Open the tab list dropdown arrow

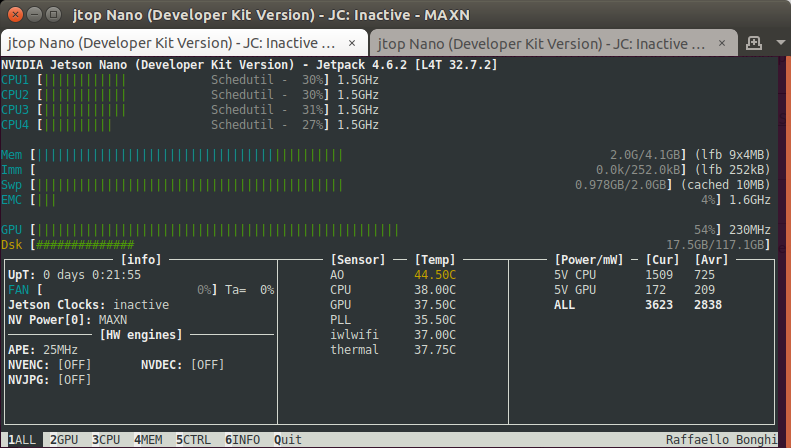780,43
